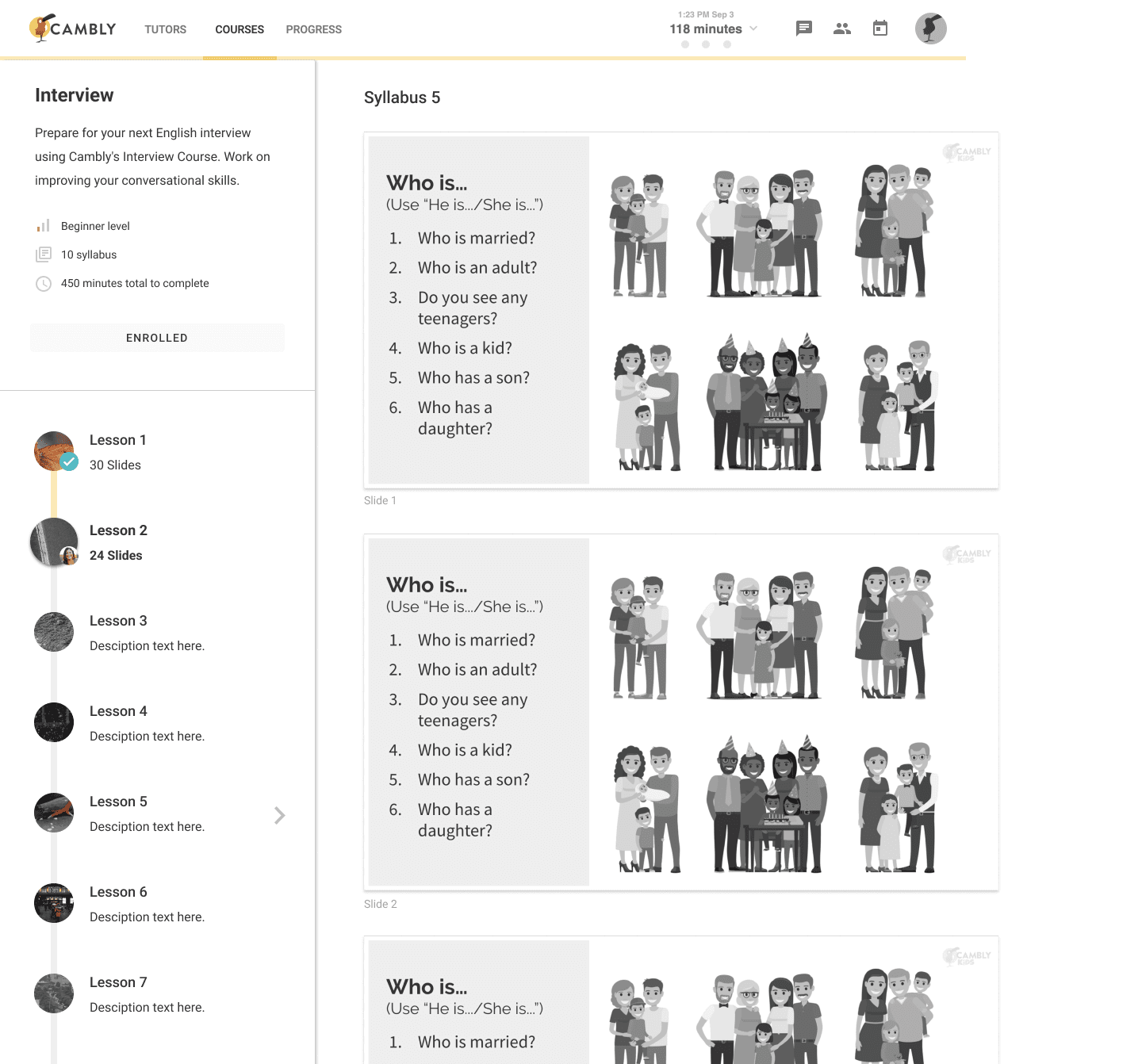Open Lesson 3 thumbnail

point(54,632)
